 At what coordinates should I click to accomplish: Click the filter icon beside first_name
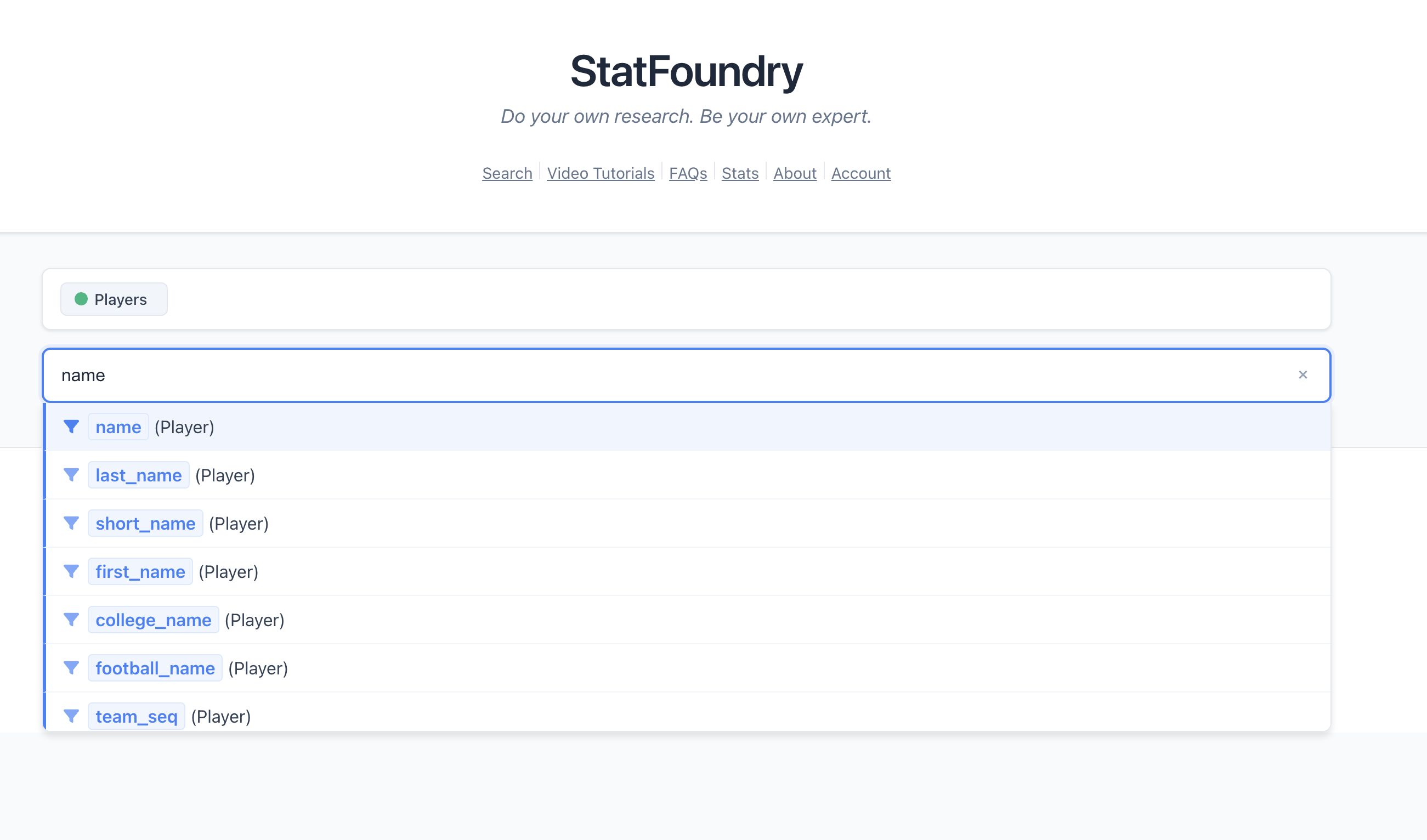[x=71, y=571]
